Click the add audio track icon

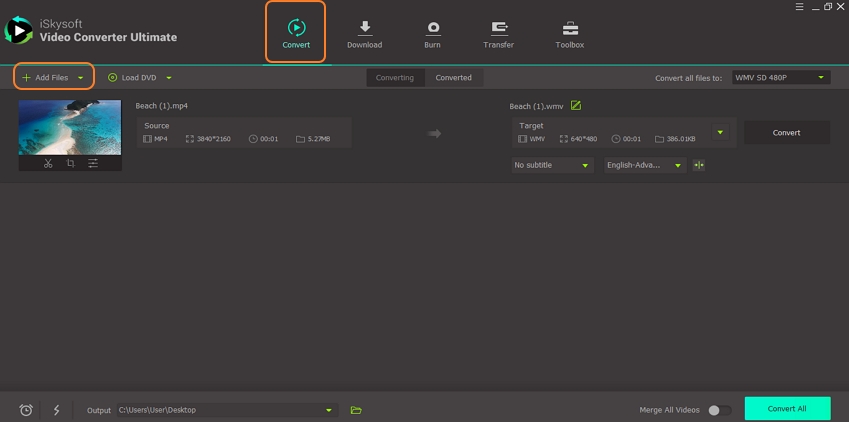(x=699, y=165)
